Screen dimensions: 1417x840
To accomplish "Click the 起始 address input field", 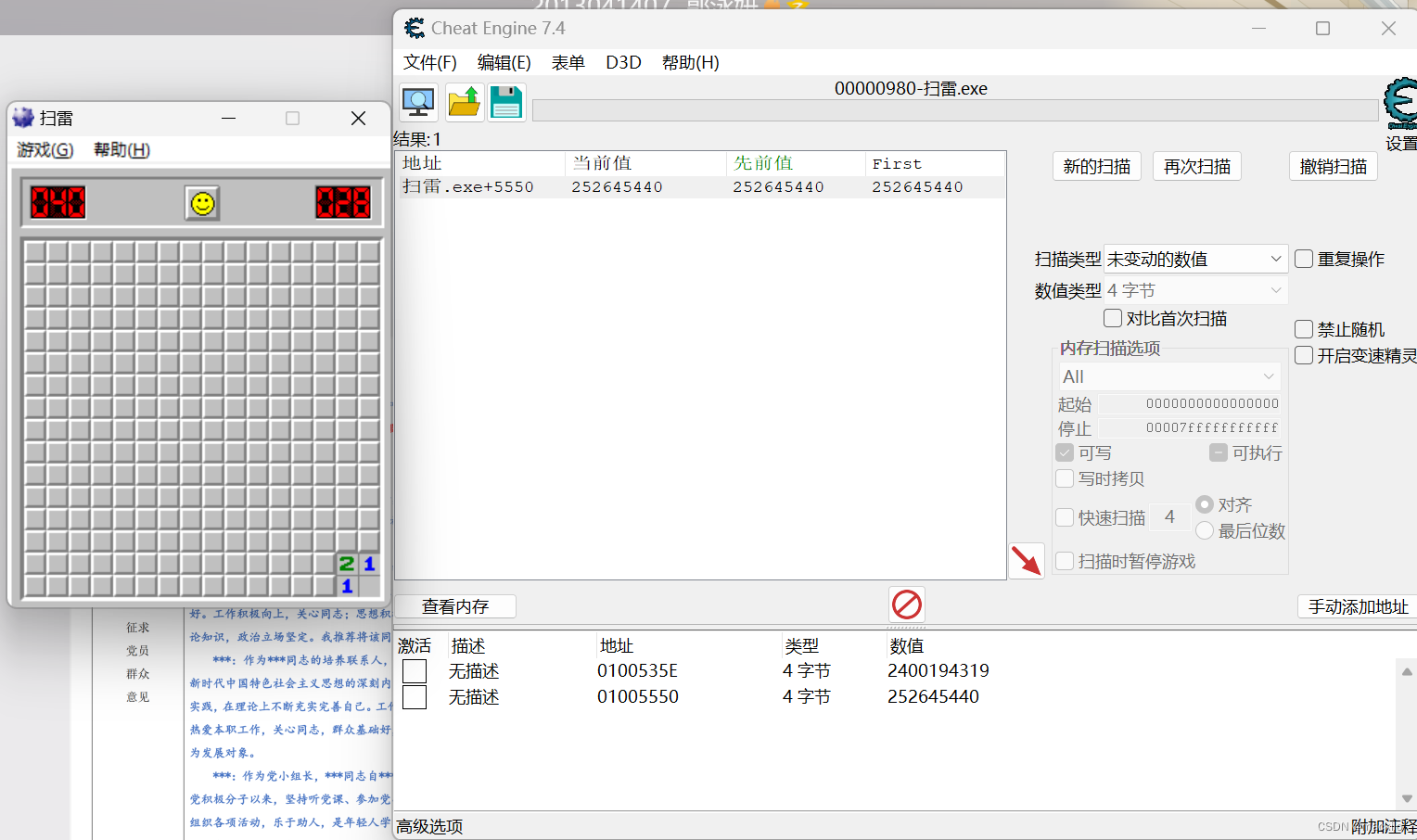I will pos(1190,403).
